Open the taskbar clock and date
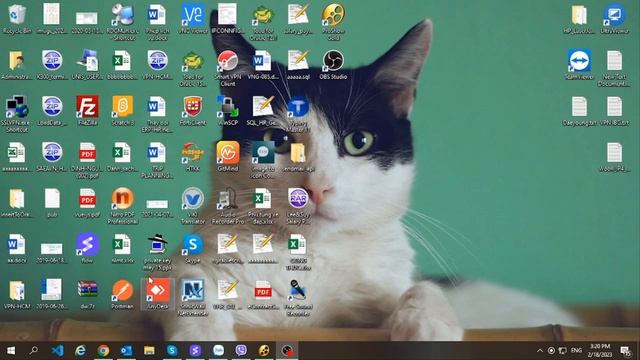Viewport: 640px width, 360px height. (600, 350)
